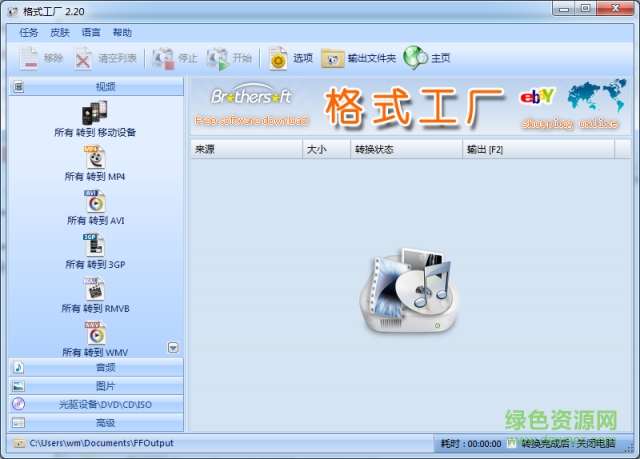Expand the ROM Device DVD\CD\ISO panel
The height and width of the screenshot is (459, 640).
click(96, 404)
